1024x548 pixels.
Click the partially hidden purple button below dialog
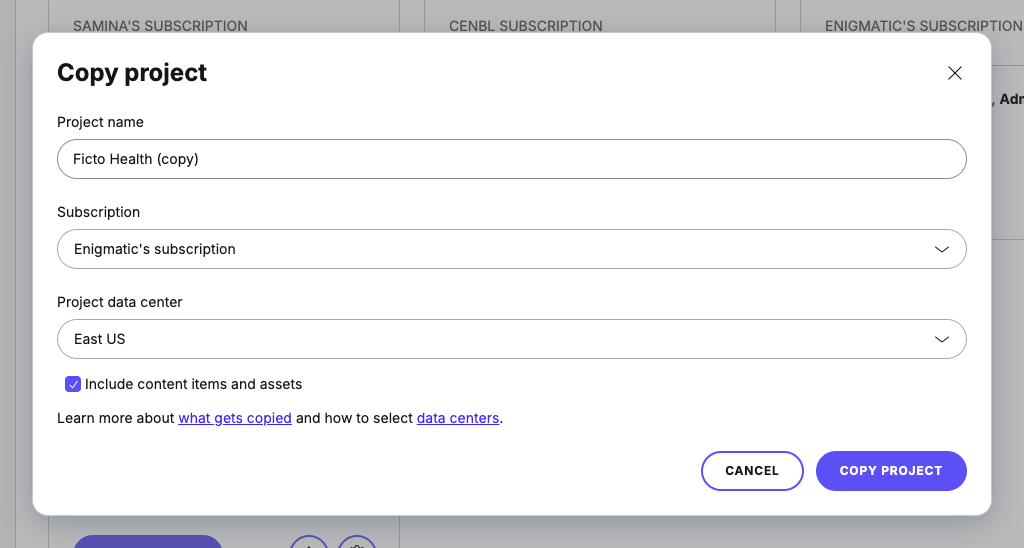(148, 541)
